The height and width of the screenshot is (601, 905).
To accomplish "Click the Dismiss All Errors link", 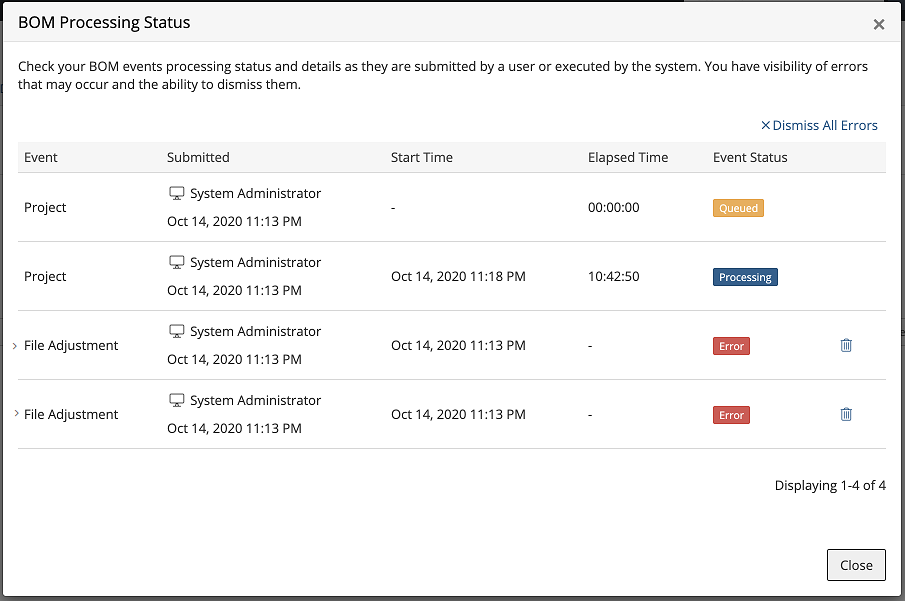I will pyautogui.click(x=825, y=125).
